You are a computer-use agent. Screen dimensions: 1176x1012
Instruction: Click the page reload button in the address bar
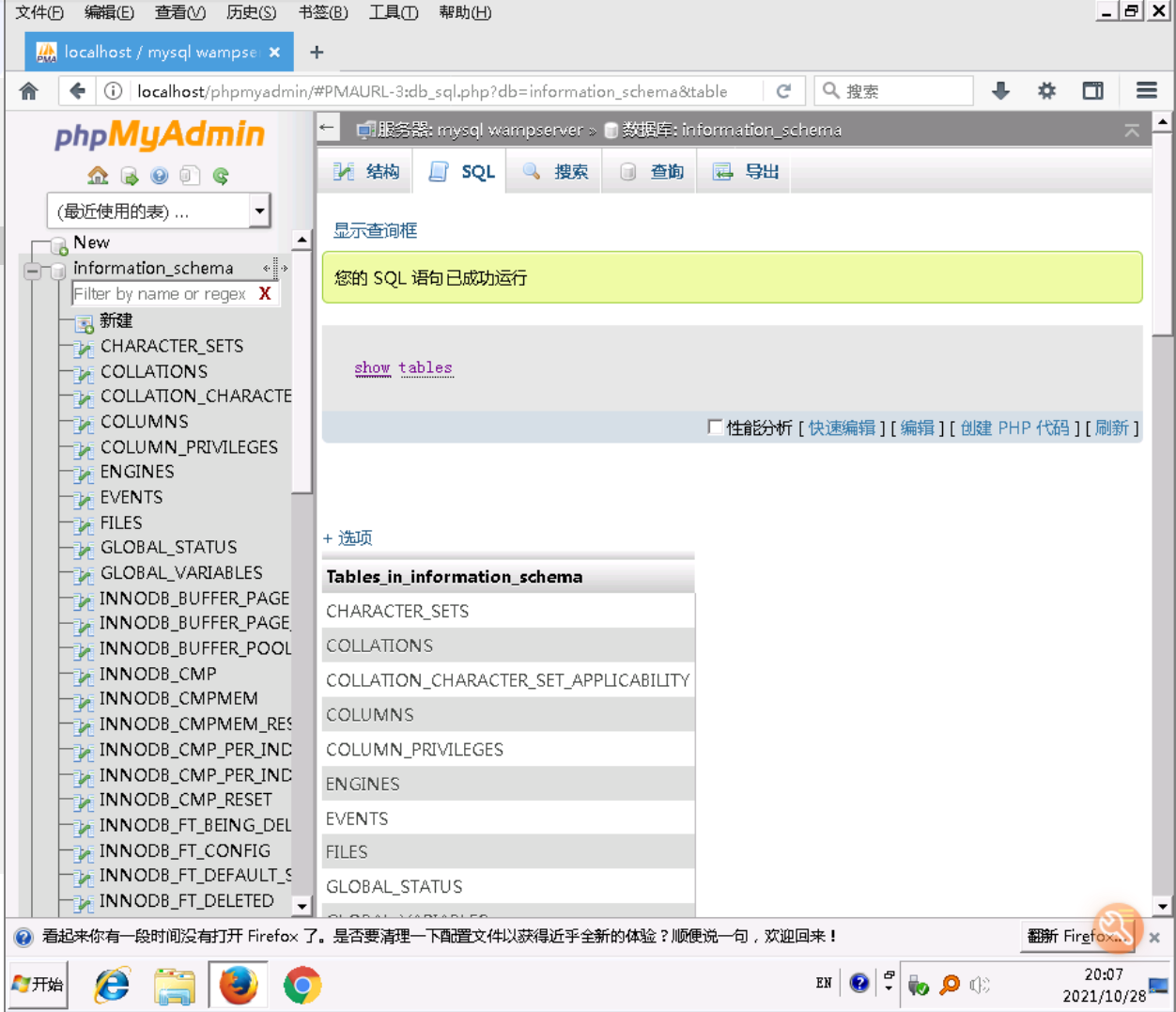click(783, 91)
